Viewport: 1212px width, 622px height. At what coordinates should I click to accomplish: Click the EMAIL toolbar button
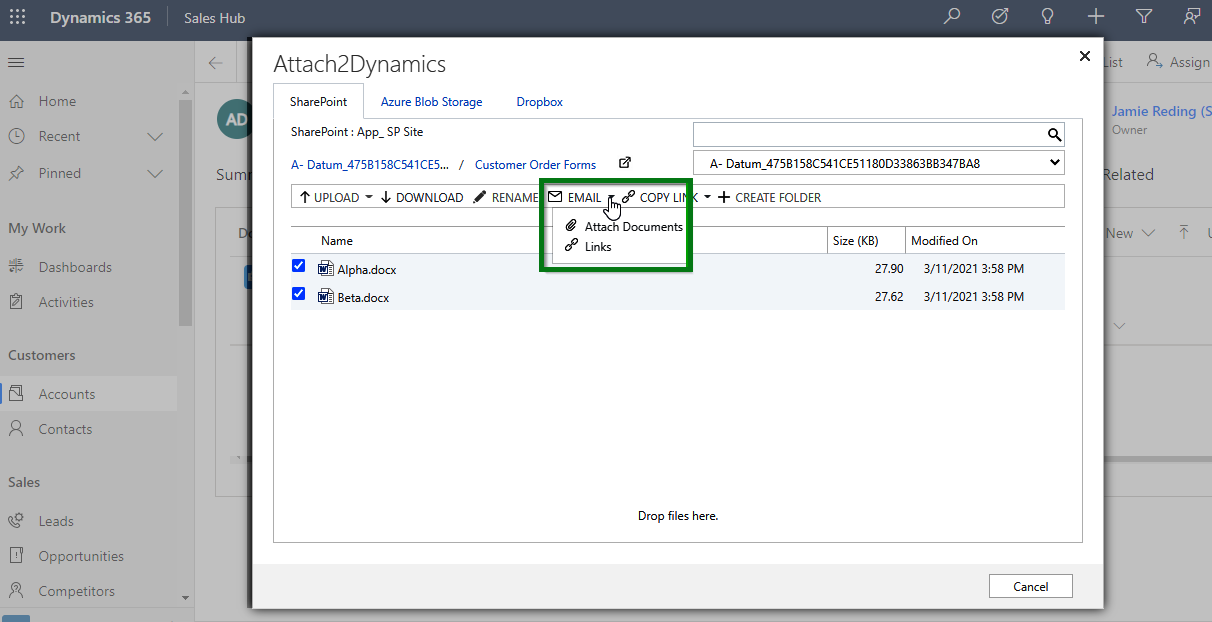coord(575,197)
